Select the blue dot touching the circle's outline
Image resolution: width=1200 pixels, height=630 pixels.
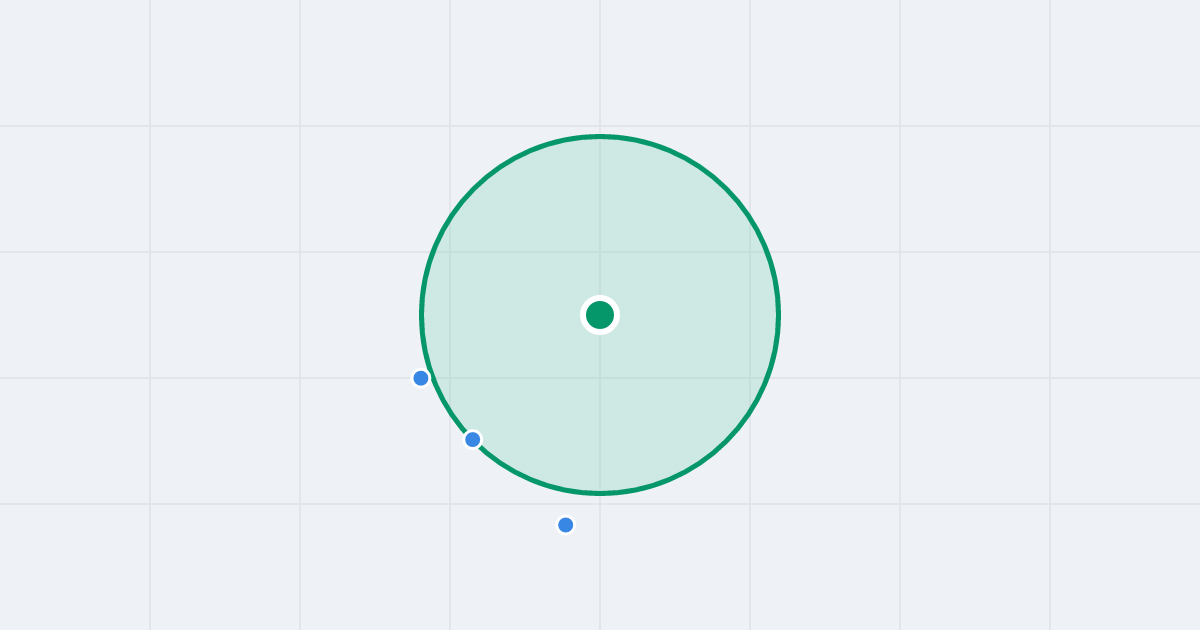pyautogui.click(x=473, y=439)
